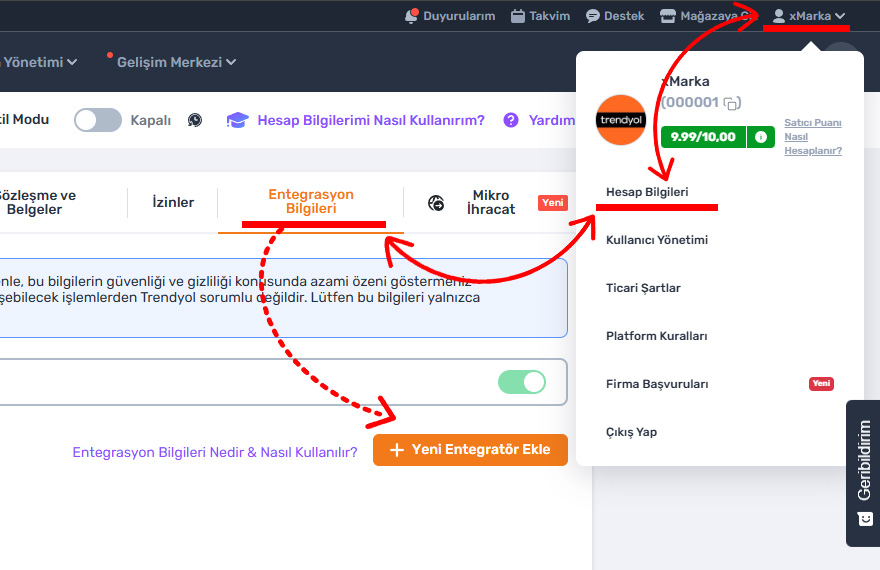Click the Mikro İhracat globe icon
Screen dimensions: 880x570
[436, 203]
